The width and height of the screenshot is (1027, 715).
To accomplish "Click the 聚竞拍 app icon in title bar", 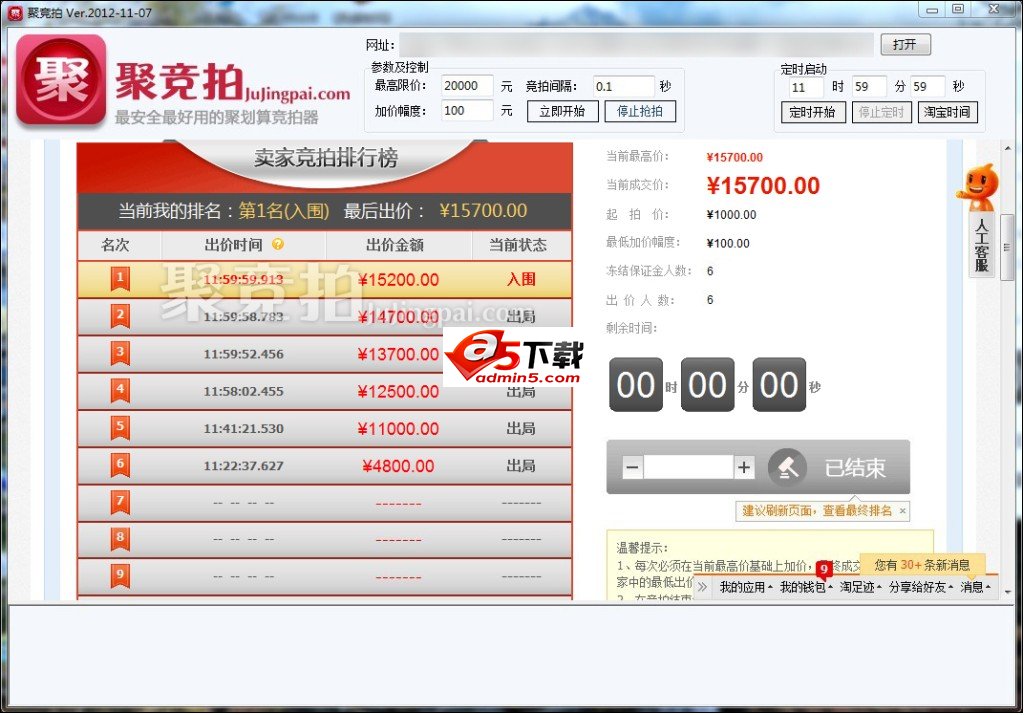I will pos(16,12).
